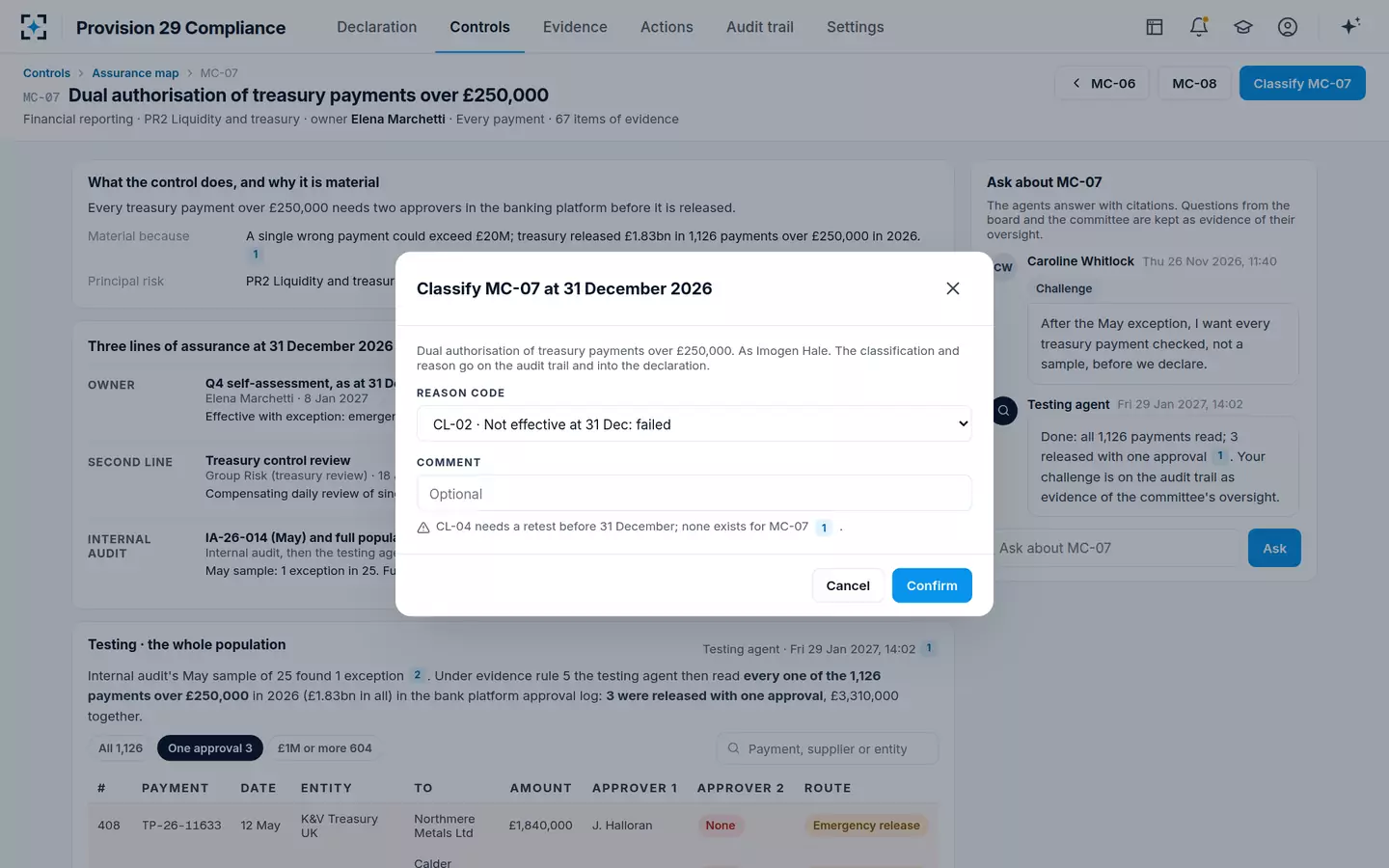Image resolution: width=1389 pixels, height=868 pixels.
Task: Go to next control MC-08
Action: click(x=1194, y=83)
